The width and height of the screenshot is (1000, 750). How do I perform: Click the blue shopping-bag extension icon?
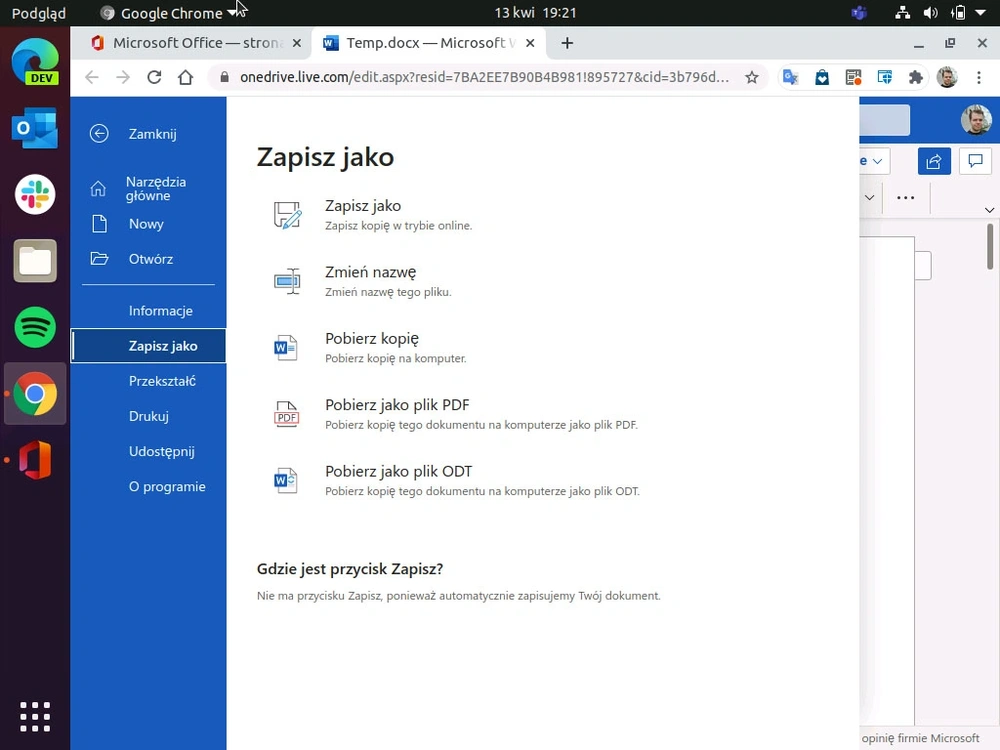pyautogui.click(x=822, y=77)
